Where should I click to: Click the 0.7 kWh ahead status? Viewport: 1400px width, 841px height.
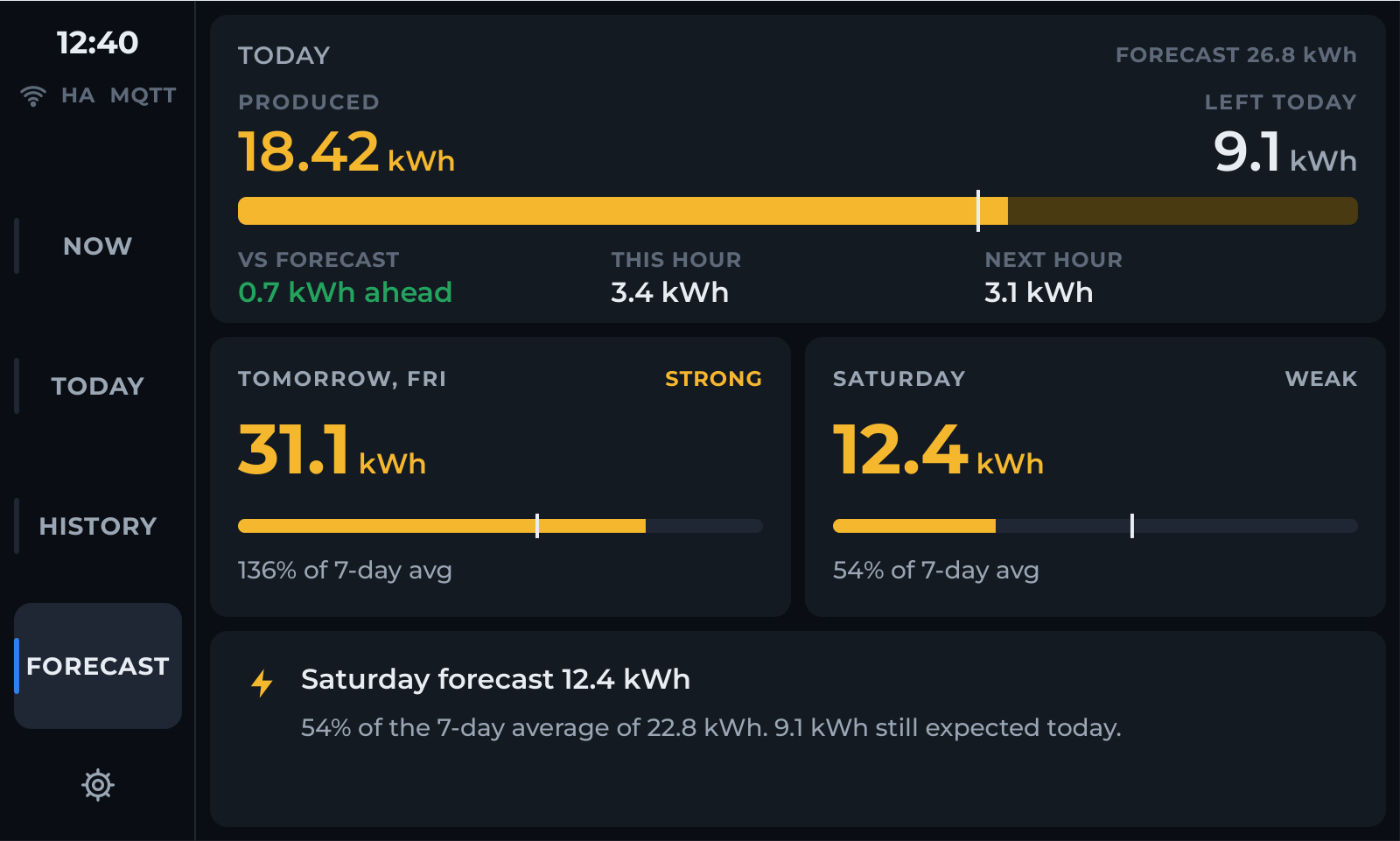[x=345, y=292]
